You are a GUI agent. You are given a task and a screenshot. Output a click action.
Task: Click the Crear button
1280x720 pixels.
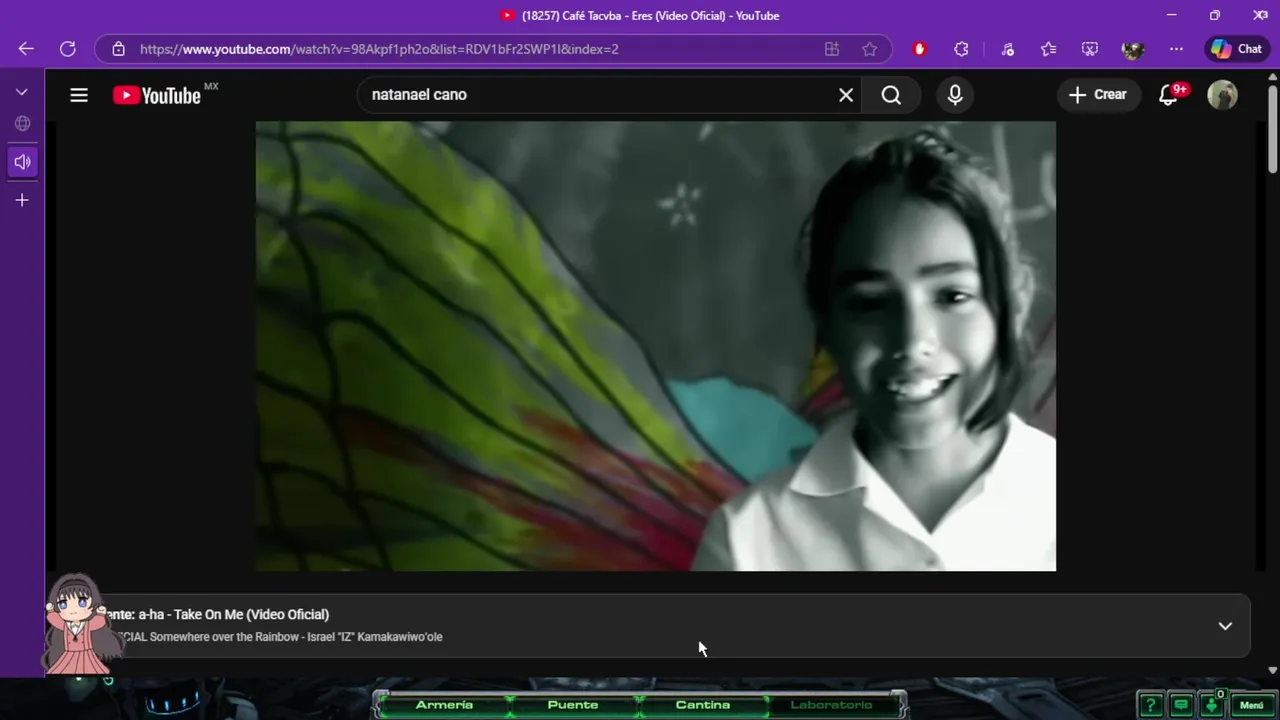pos(1098,95)
